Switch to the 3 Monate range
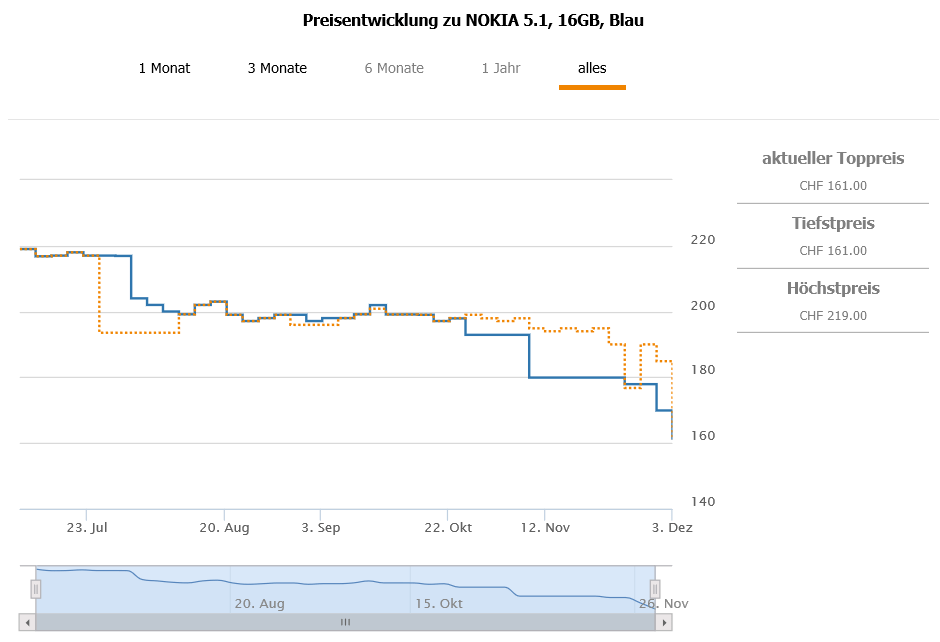This screenshot has width=940, height=642. 277,68
